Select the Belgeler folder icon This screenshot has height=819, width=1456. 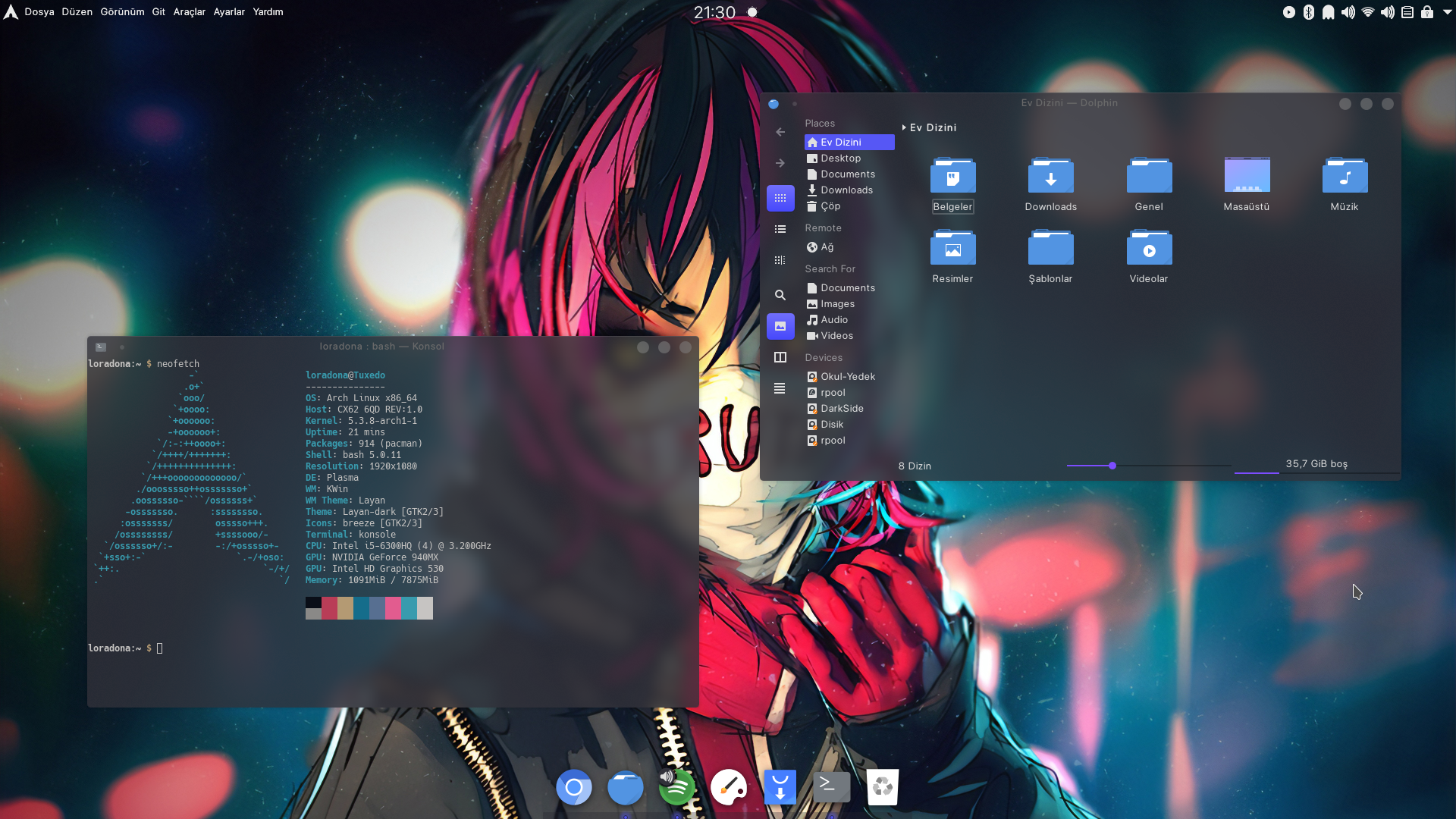pyautogui.click(x=953, y=176)
